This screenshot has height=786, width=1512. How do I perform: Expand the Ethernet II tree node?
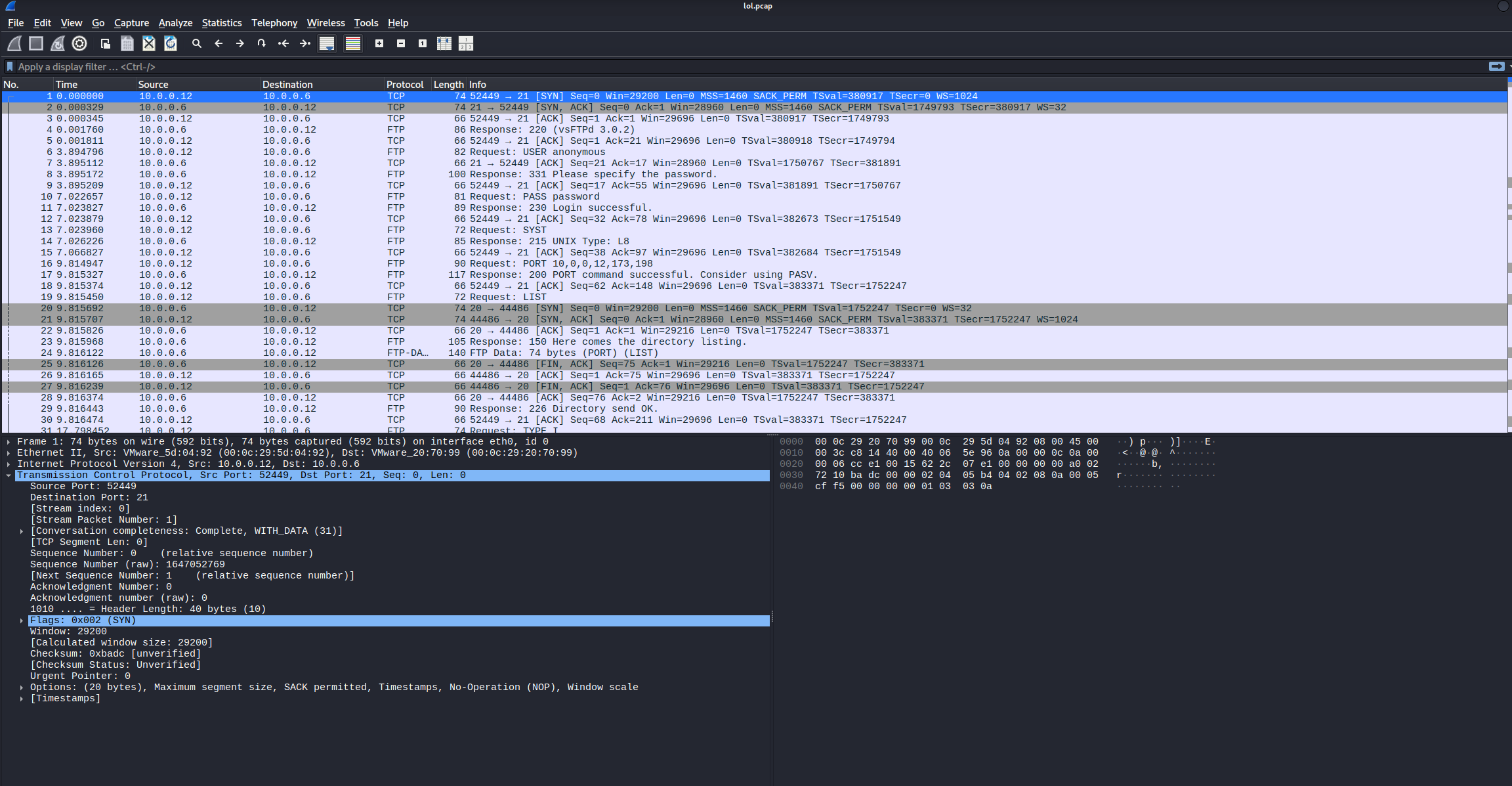[x=9, y=453]
